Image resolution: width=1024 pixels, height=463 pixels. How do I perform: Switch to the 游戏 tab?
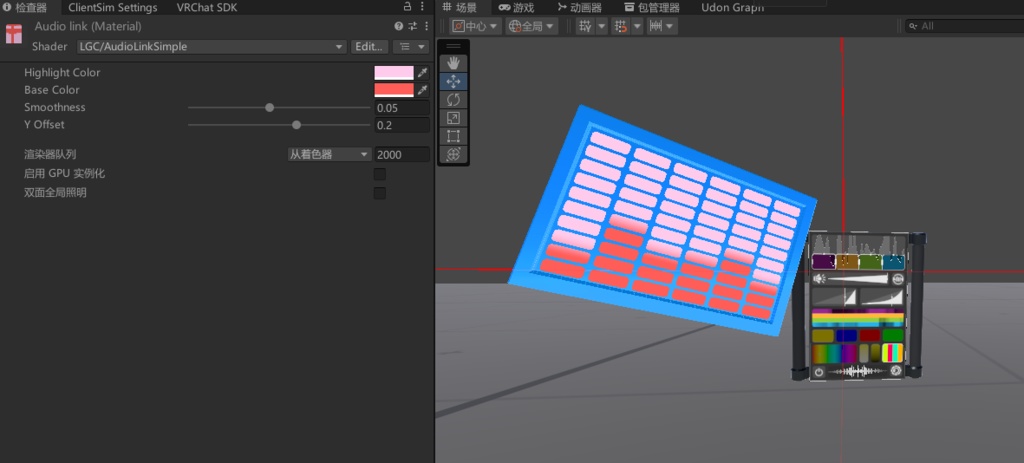click(517, 8)
